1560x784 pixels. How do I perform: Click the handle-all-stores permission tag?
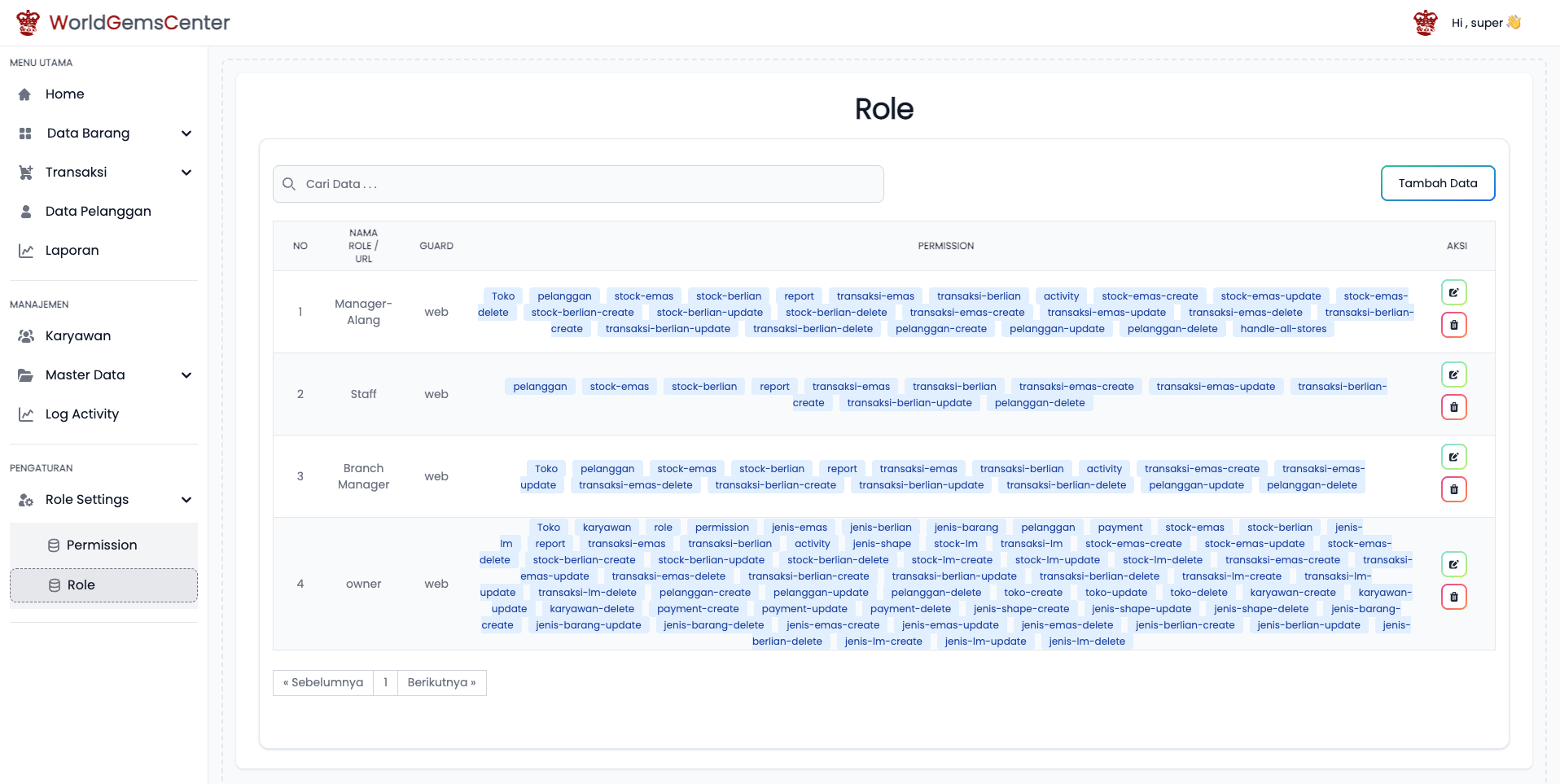coord(1283,329)
